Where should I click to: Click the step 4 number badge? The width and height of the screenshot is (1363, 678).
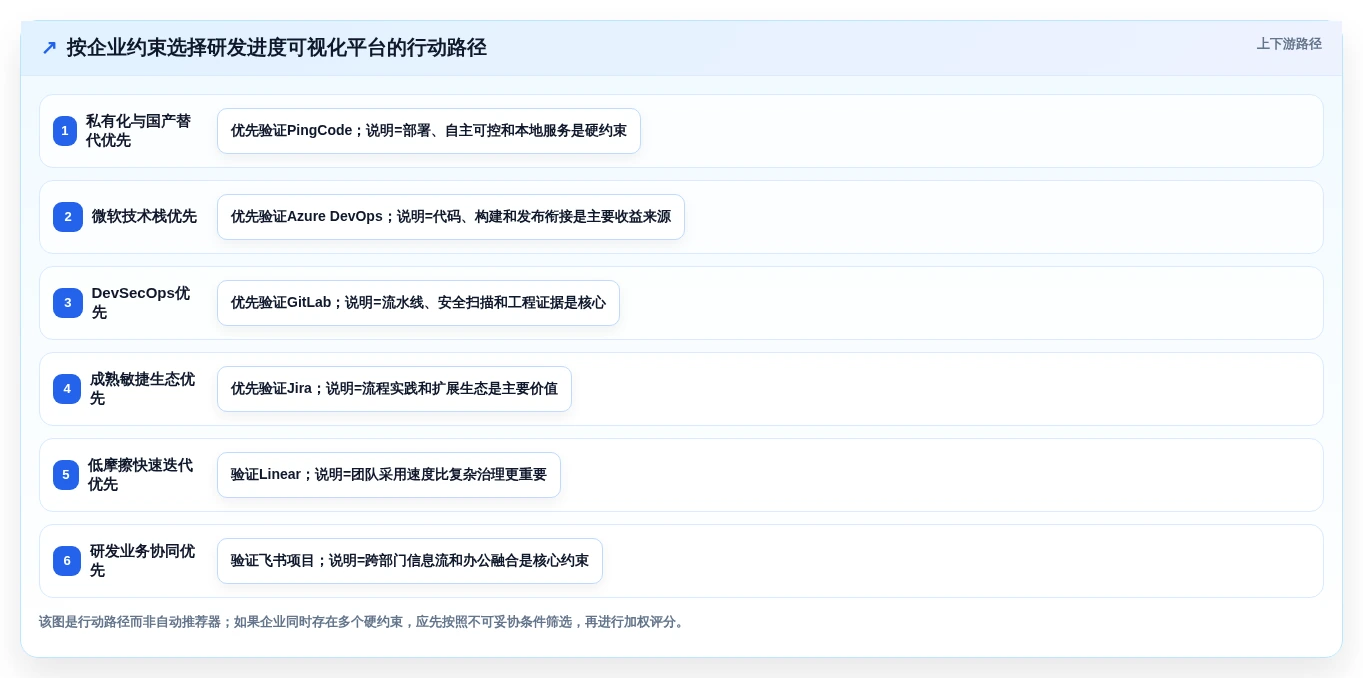[67, 389]
